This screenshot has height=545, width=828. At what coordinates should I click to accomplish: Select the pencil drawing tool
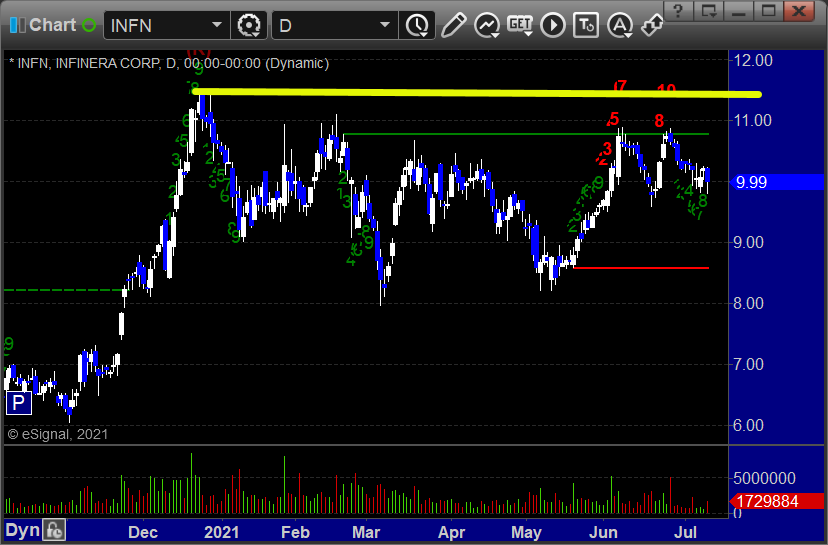click(x=454, y=25)
